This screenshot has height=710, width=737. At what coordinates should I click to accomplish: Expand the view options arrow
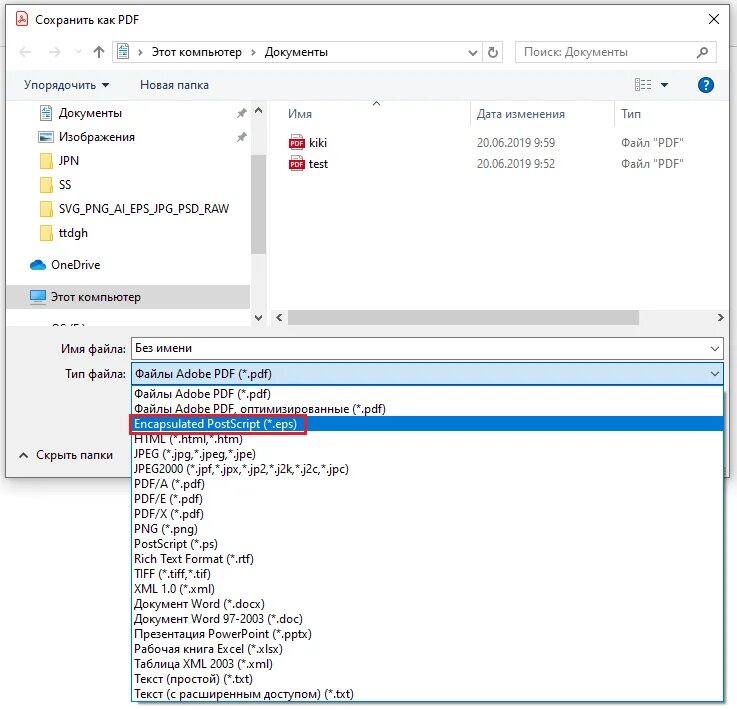[664, 85]
